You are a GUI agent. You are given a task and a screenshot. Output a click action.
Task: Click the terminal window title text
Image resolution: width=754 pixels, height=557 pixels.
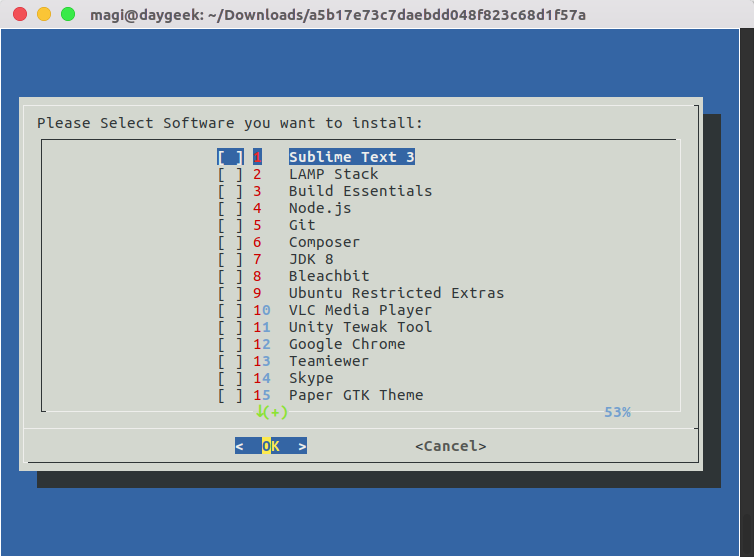coord(338,15)
